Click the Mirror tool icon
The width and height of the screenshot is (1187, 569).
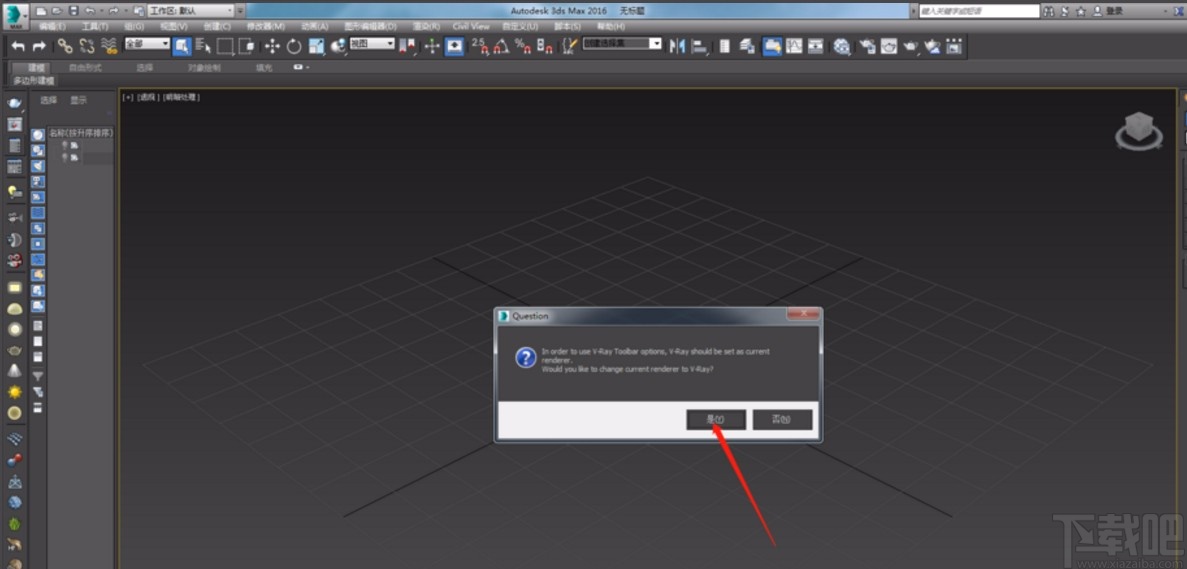click(678, 46)
